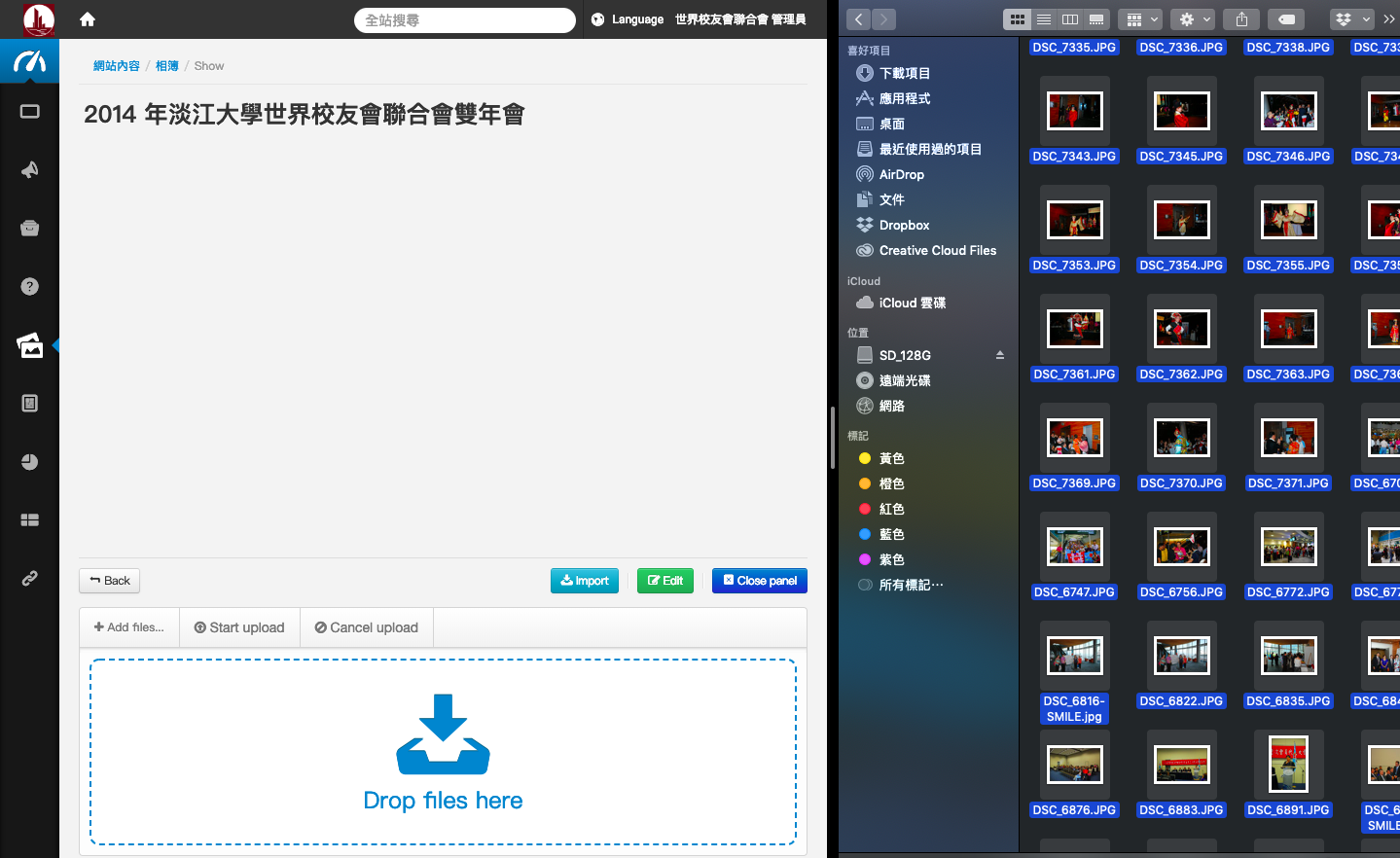Click the home icon in top bar
Image resolution: width=1400 pixels, height=858 pixels.
[x=88, y=19]
